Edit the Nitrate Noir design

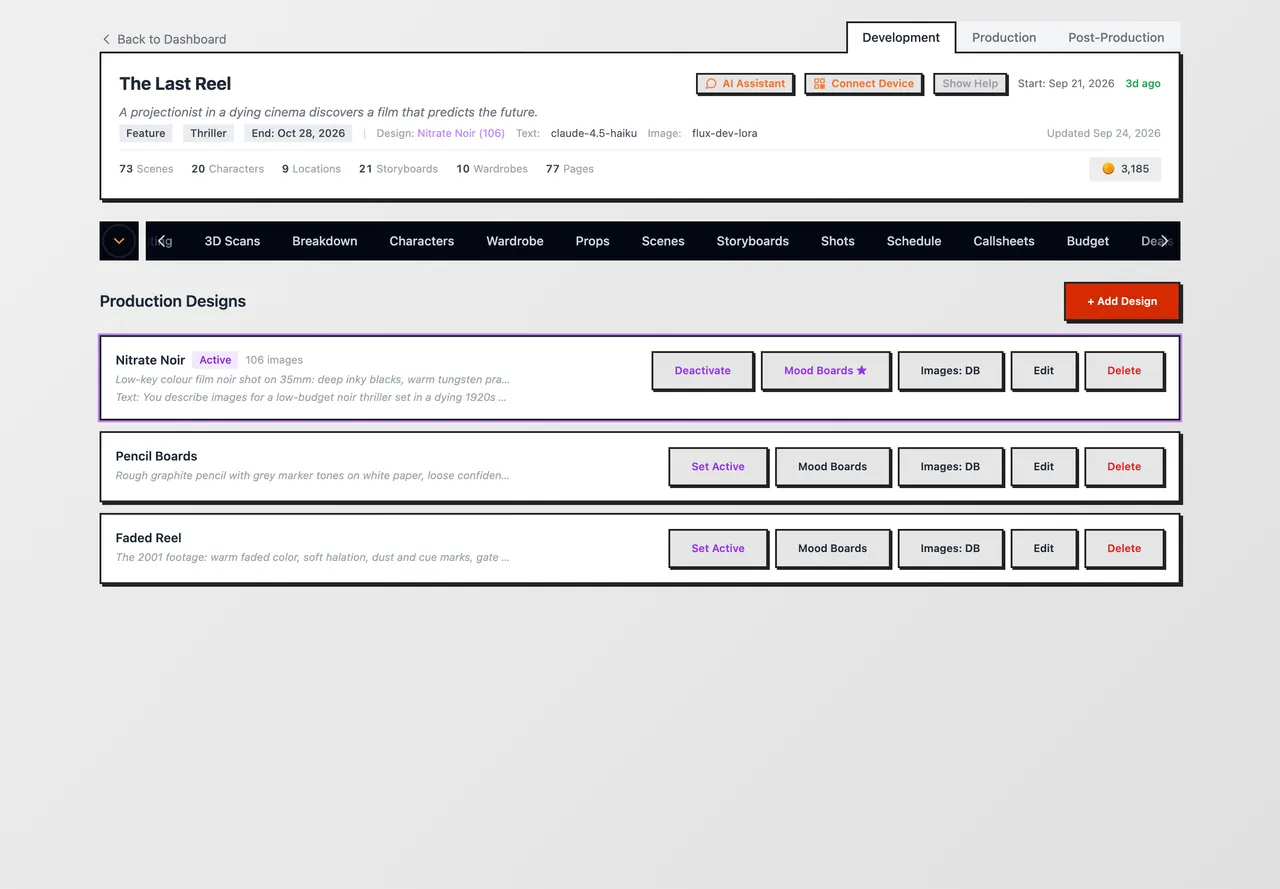1044,371
